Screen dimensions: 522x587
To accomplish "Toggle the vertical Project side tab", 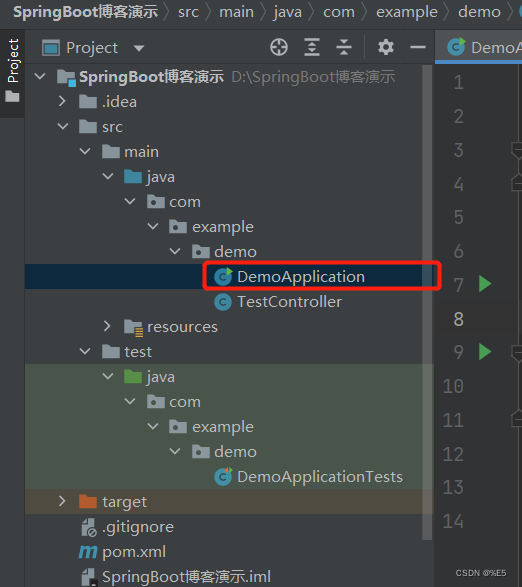I will 12,73.
